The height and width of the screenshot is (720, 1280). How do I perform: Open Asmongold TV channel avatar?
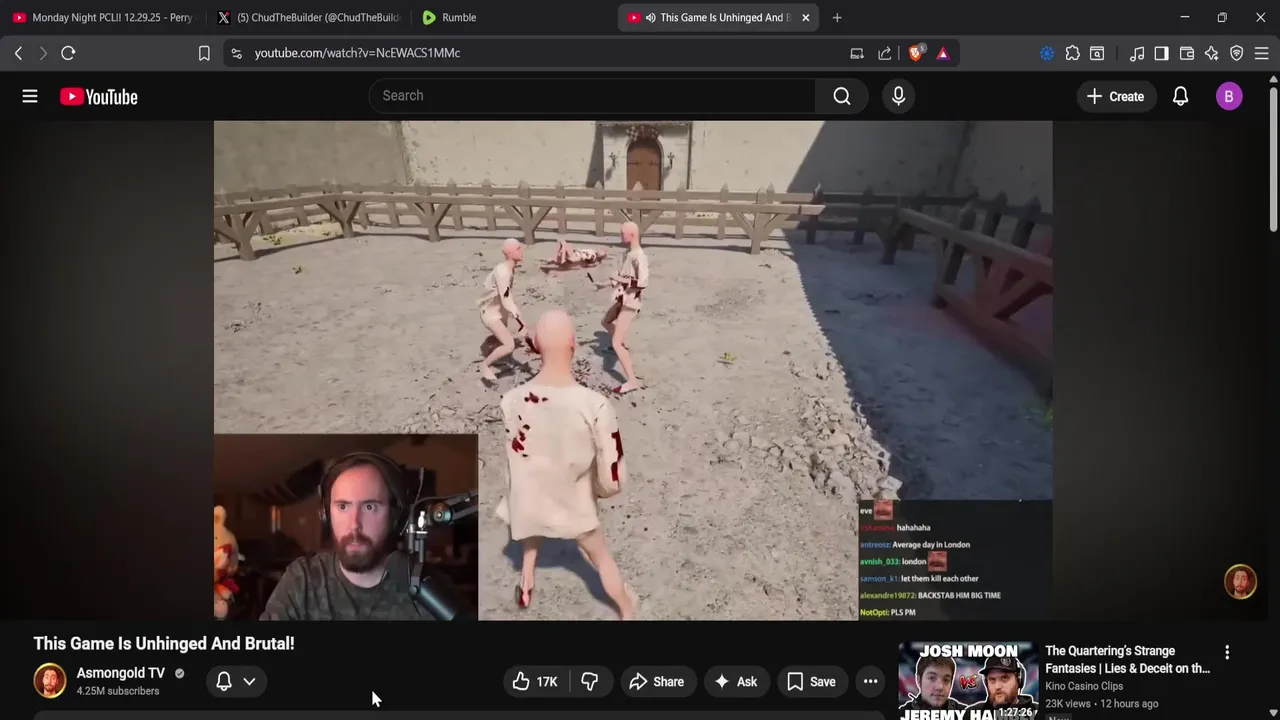[x=50, y=681]
